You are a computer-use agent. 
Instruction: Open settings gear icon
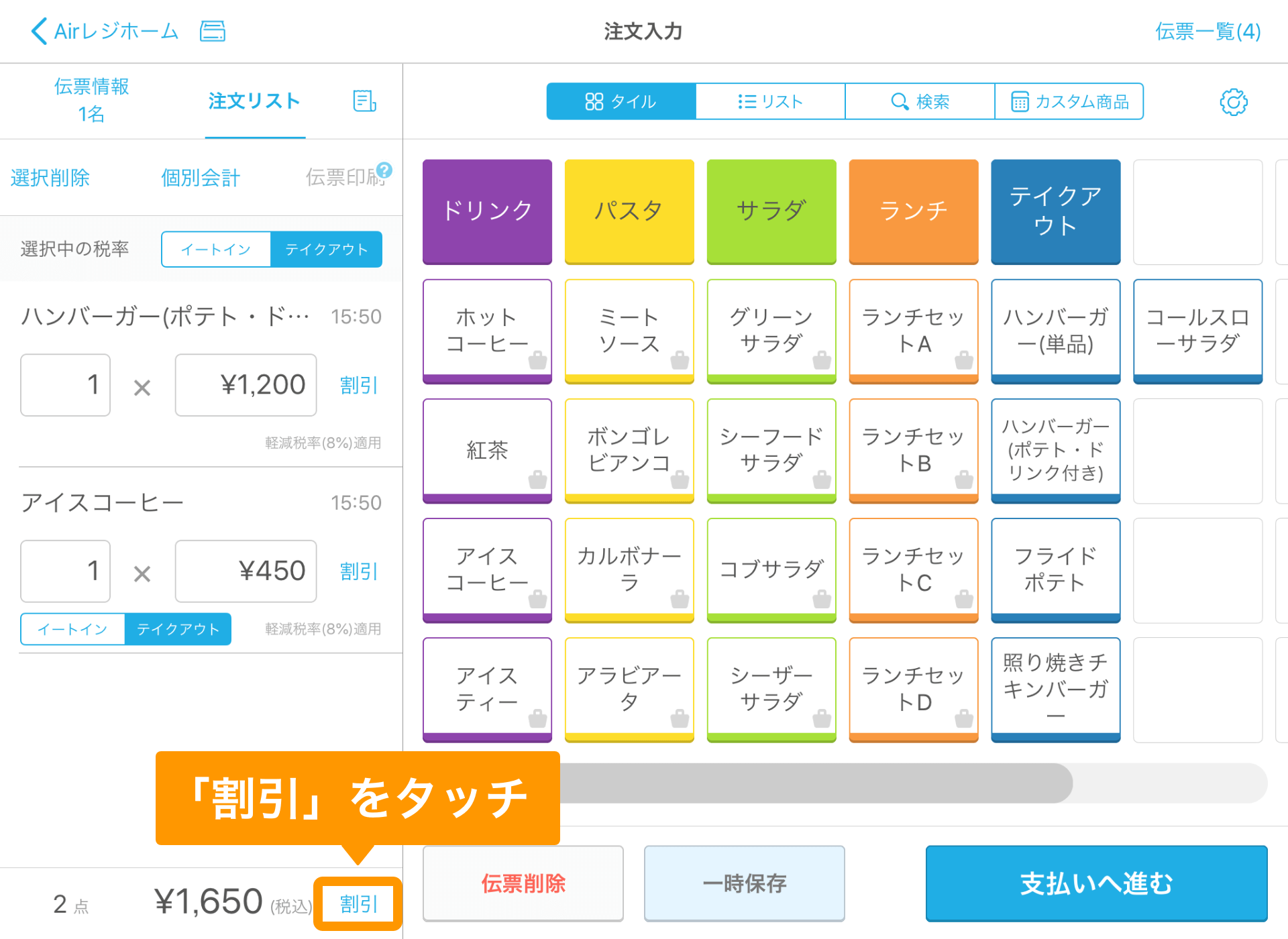tap(1233, 102)
